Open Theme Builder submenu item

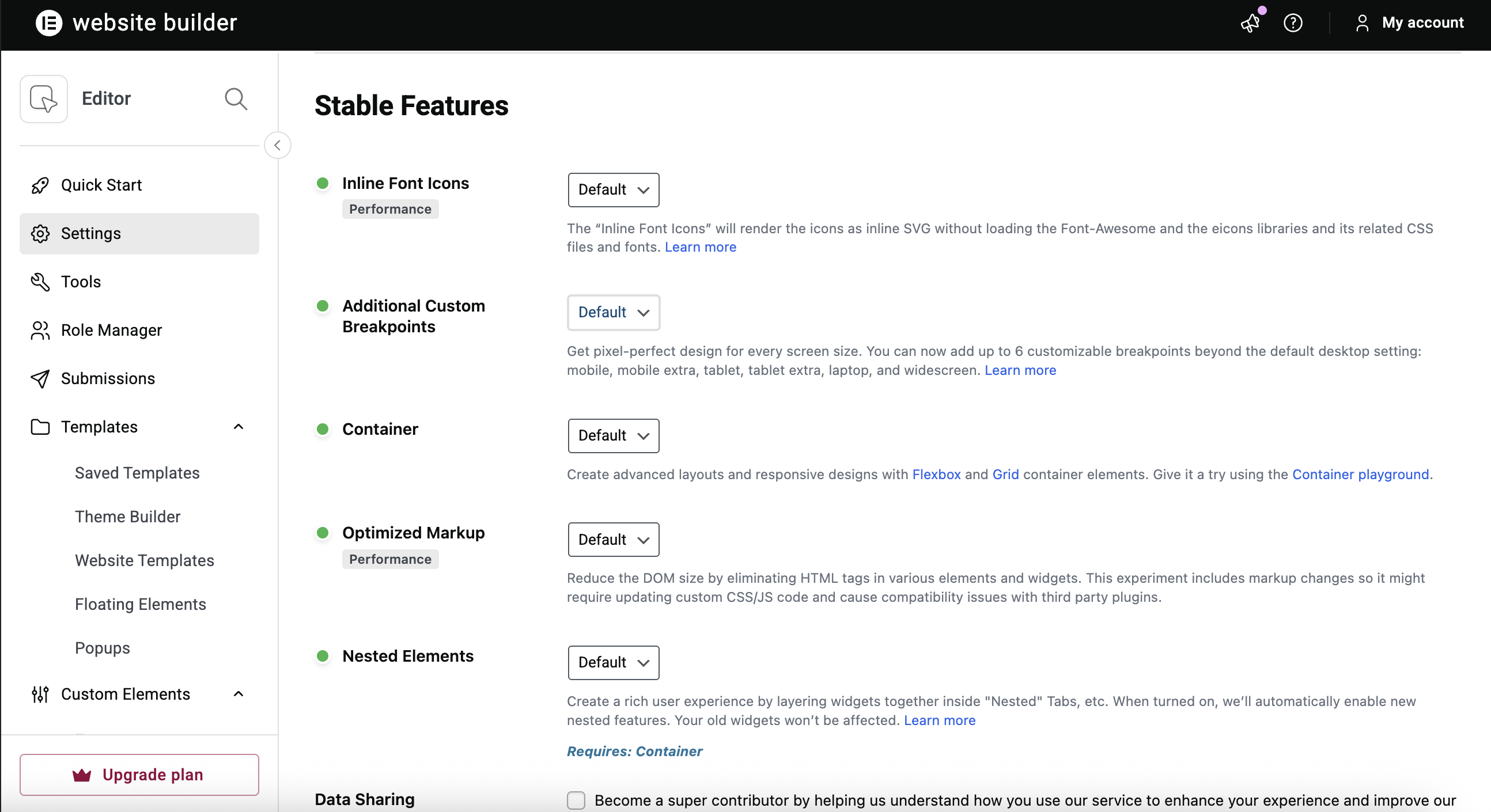[x=127, y=517]
